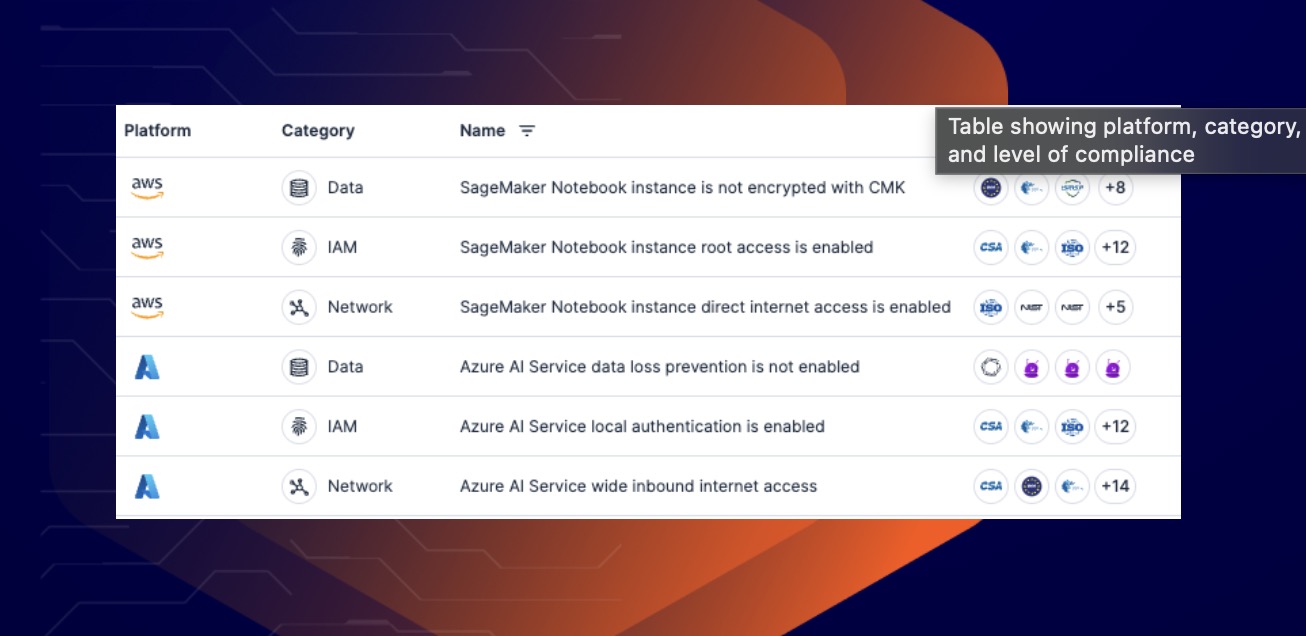Click the first compliance badge in the data loss prevention row
The image size is (1306, 636).
click(991, 367)
